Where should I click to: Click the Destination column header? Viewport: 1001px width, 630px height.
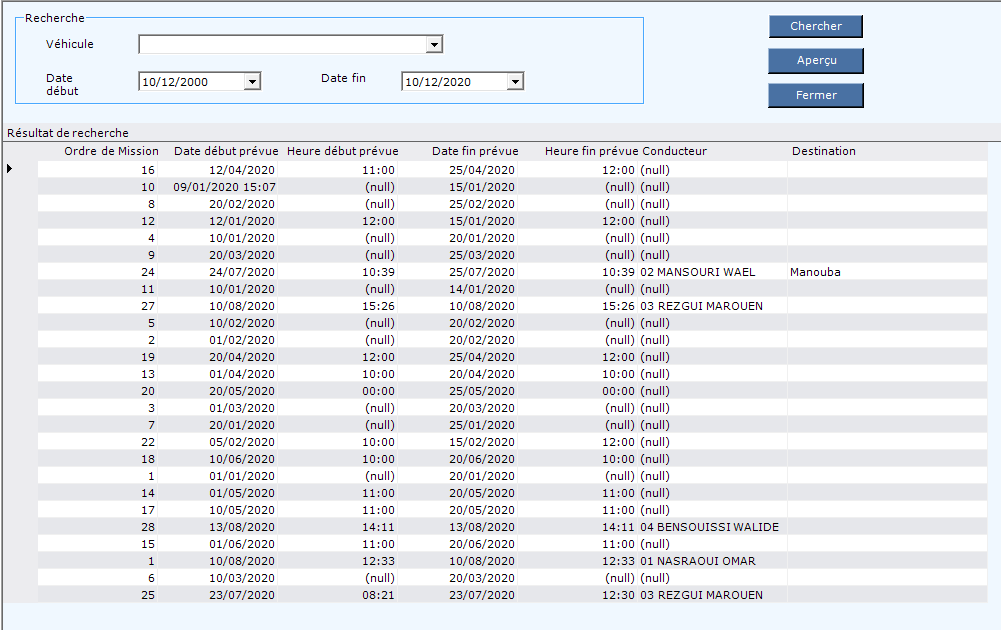coord(823,151)
